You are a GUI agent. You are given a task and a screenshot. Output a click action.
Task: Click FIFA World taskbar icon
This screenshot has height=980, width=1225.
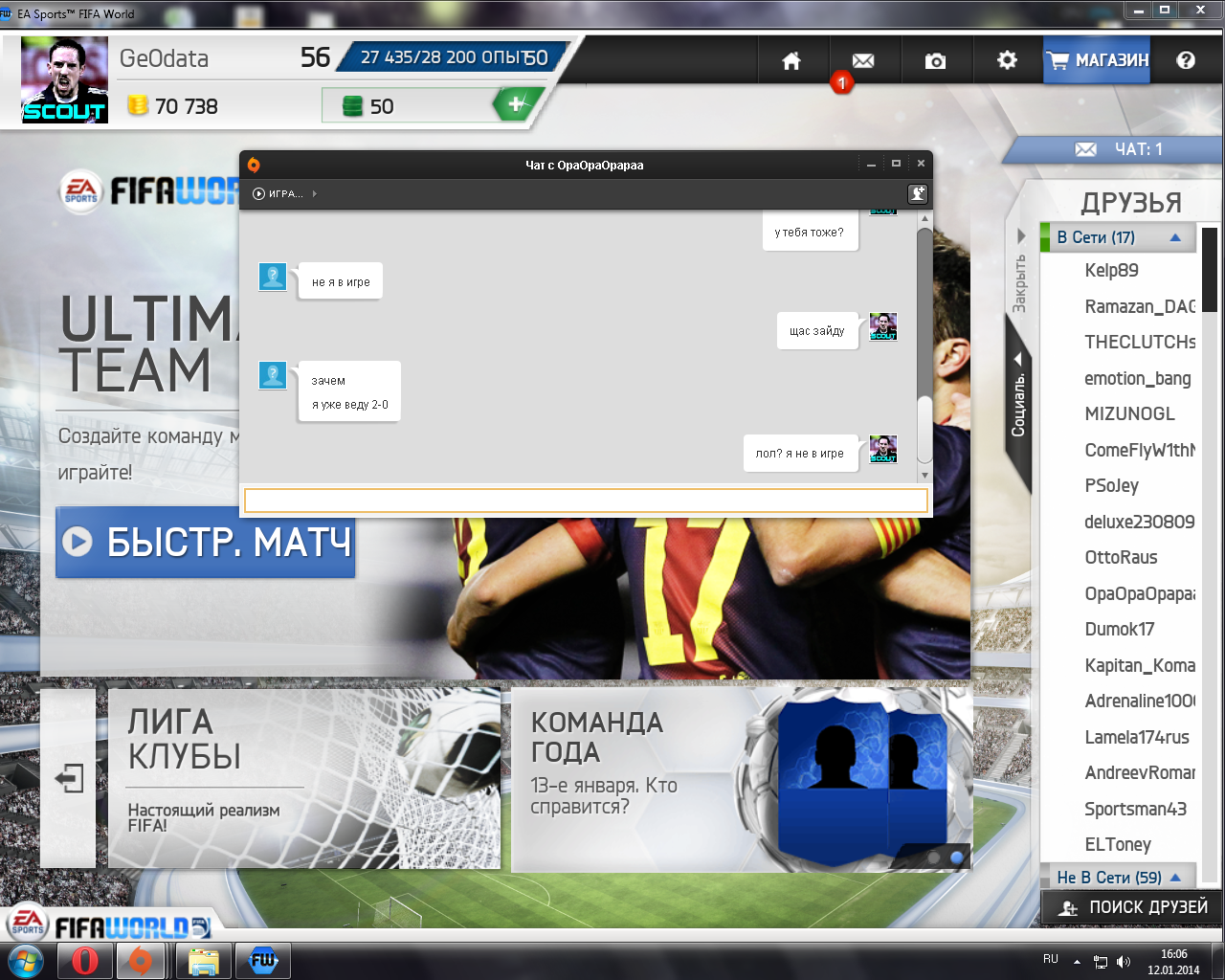pyautogui.click(x=263, y=960)
